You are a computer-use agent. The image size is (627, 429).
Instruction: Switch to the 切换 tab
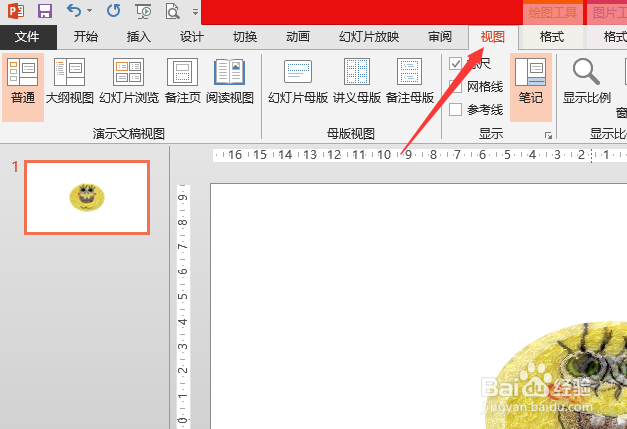245,37
